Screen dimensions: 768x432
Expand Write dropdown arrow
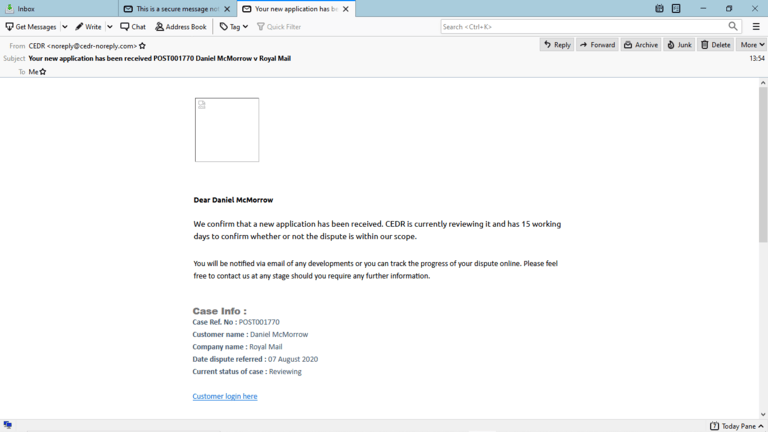[x=110, y=27]
